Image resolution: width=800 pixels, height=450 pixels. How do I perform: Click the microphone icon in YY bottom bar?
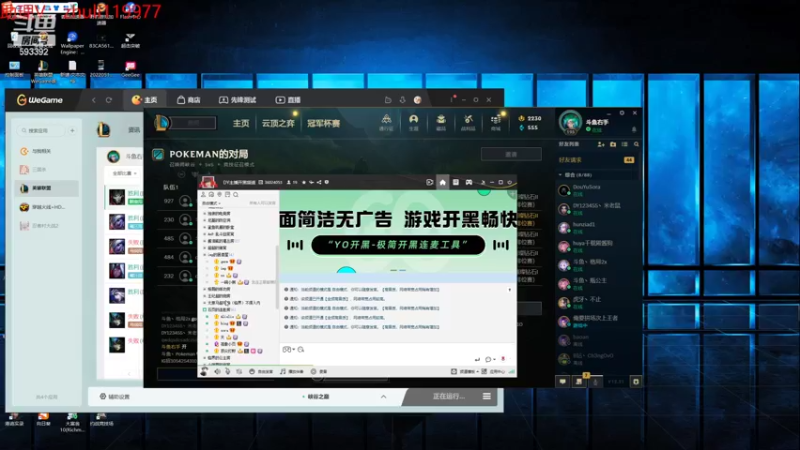pos(228,371)
